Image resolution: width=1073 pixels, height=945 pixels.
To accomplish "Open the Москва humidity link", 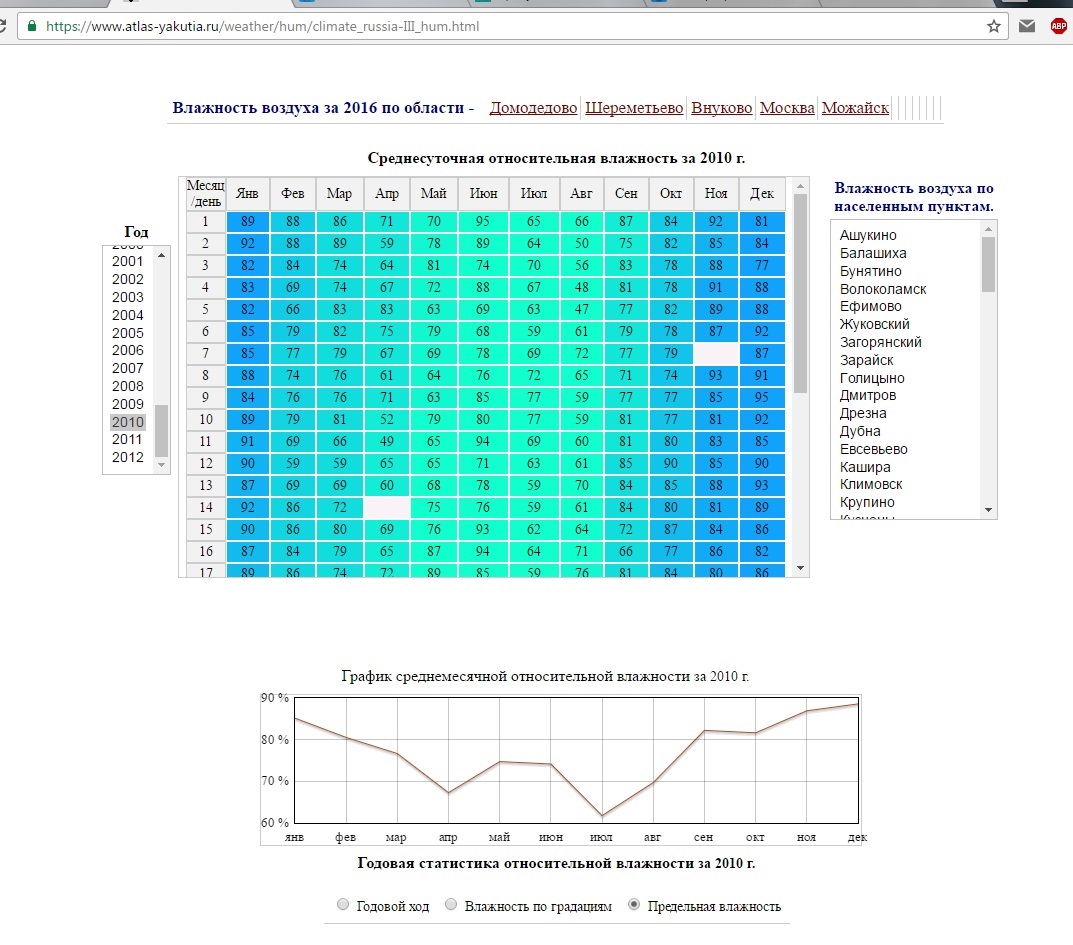I will (x=787, y=108).
